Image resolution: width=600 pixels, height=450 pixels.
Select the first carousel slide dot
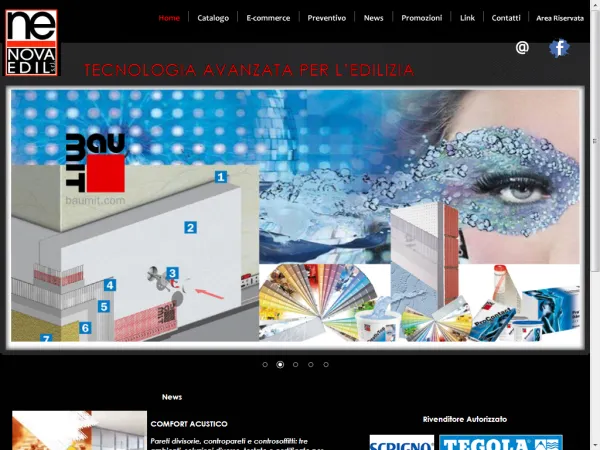(x=265, y=365)
